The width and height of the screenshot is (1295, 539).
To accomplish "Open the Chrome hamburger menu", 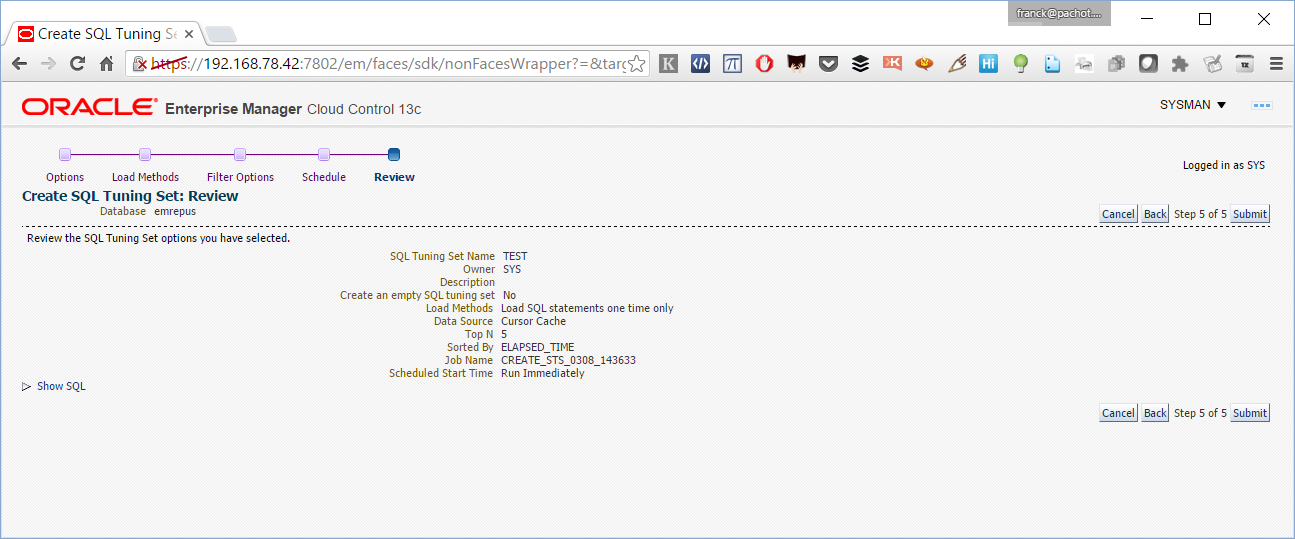I will [x=1276, y=63].
